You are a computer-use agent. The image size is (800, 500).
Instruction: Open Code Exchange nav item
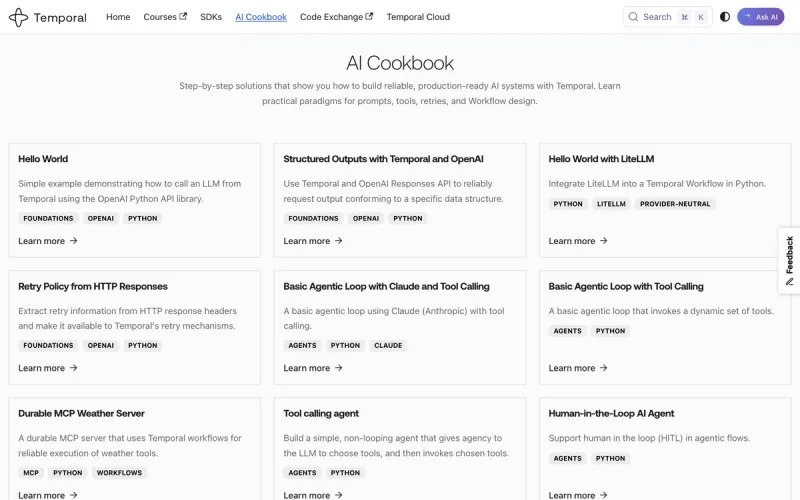pos(336,17)
